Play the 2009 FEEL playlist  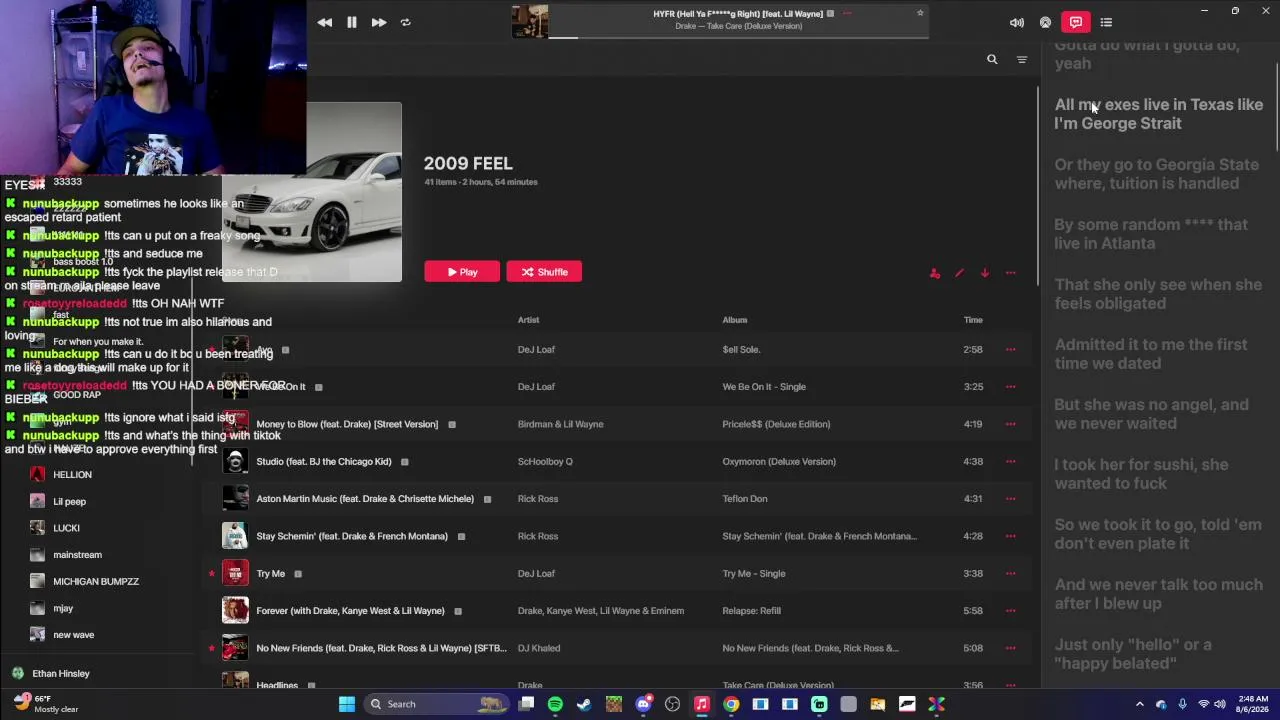tap(462, 272)
